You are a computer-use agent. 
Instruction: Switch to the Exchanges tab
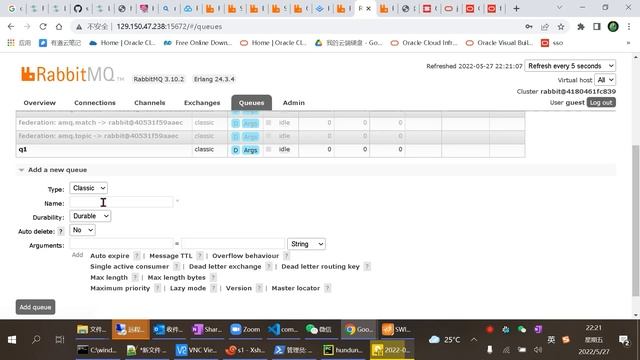[x=202, y=103]
